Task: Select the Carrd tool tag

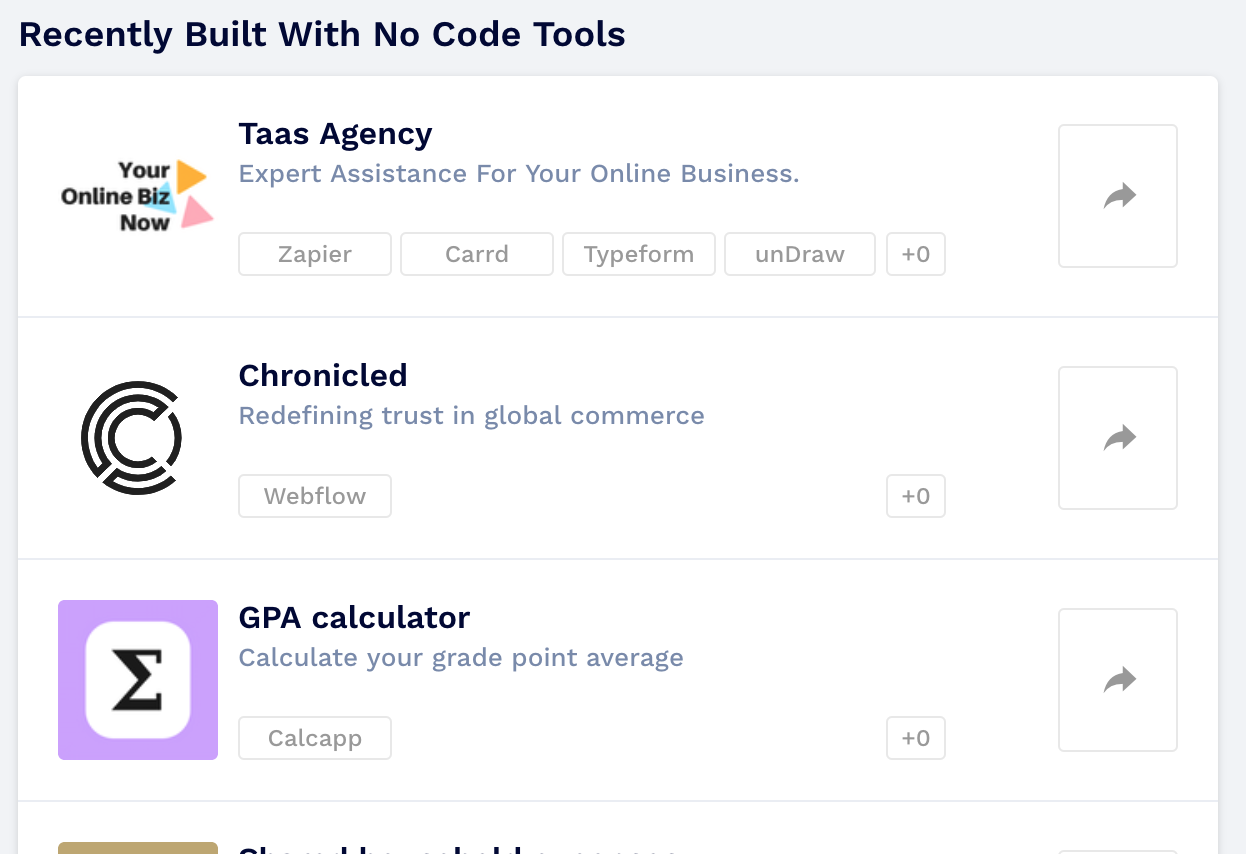Action: click(477, 254)
